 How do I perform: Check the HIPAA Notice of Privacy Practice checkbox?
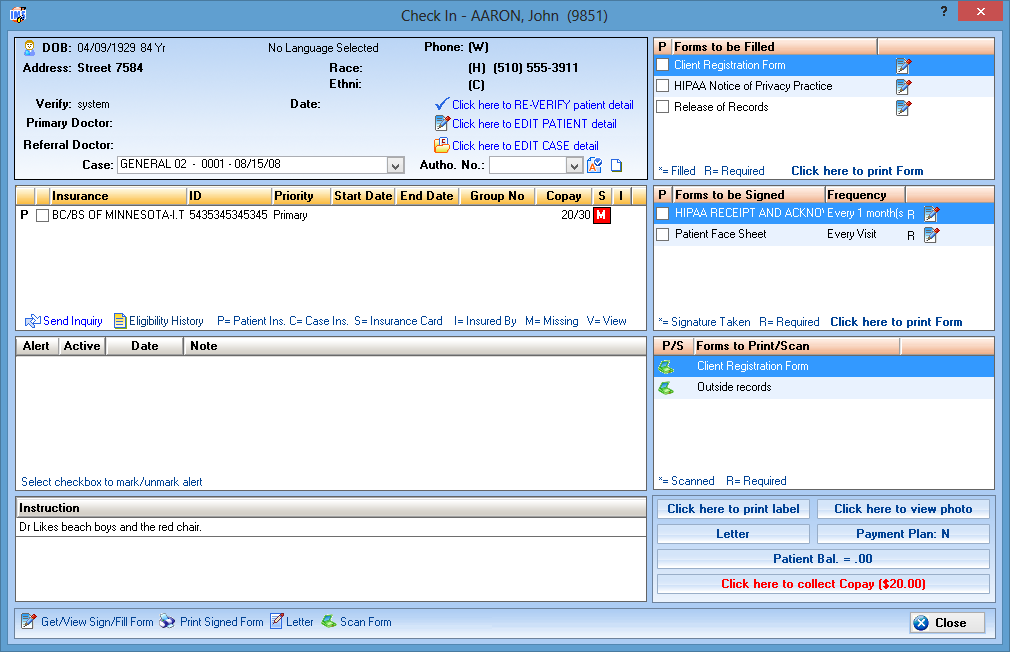click(x=662, y=86)
